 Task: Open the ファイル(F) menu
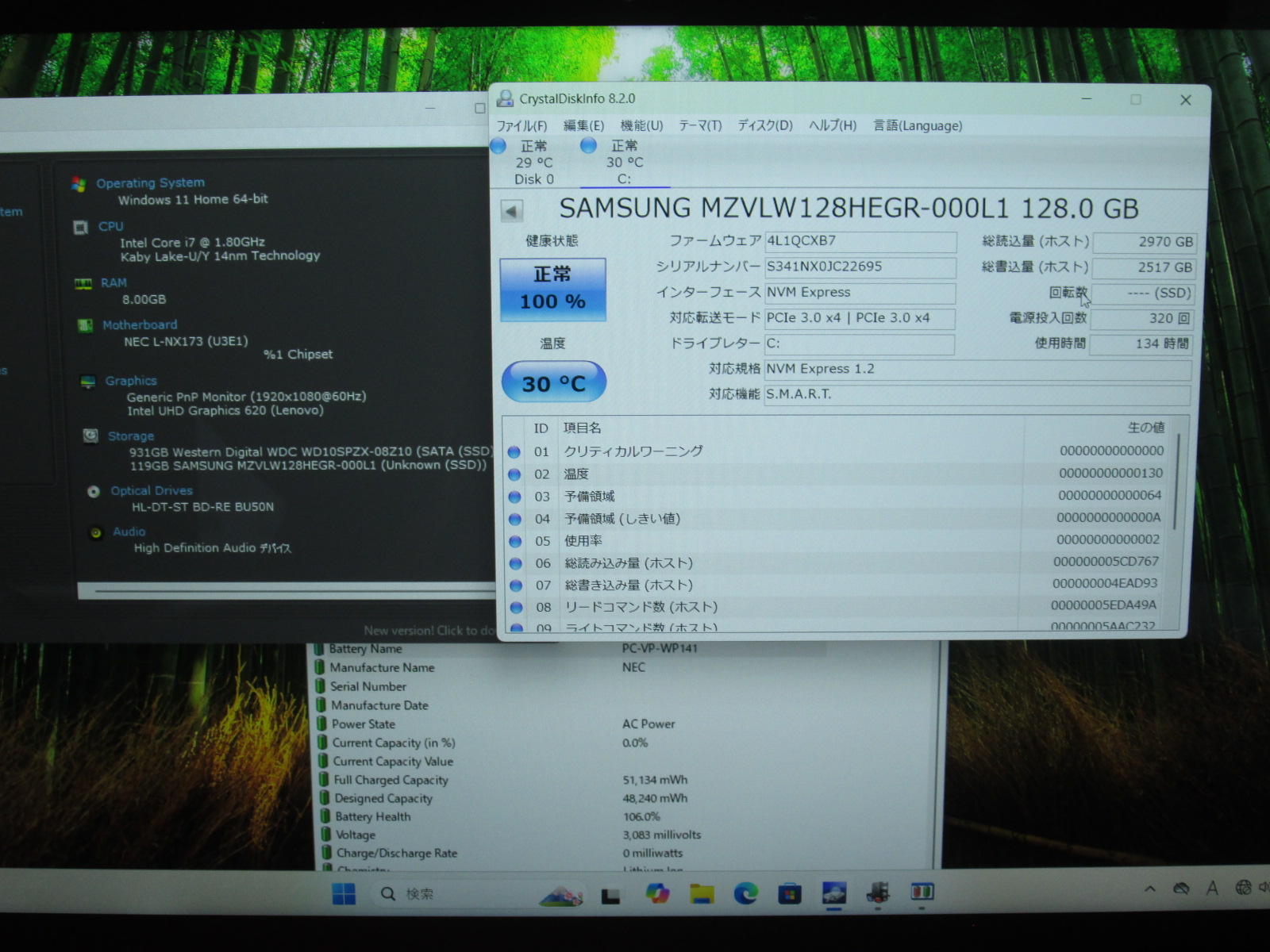[521, 126]
